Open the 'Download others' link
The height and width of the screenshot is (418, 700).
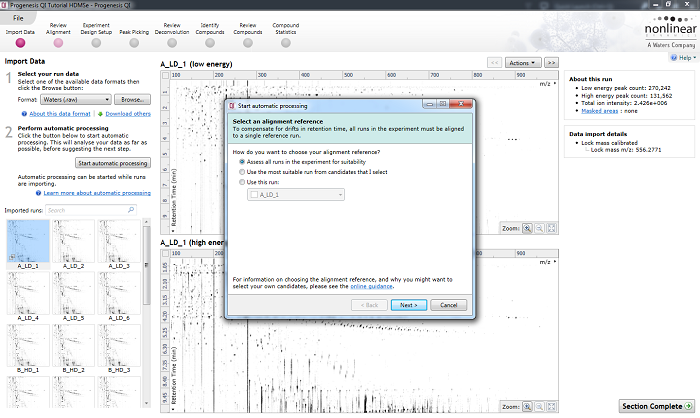pyautogui.click(x=128, y=114)
